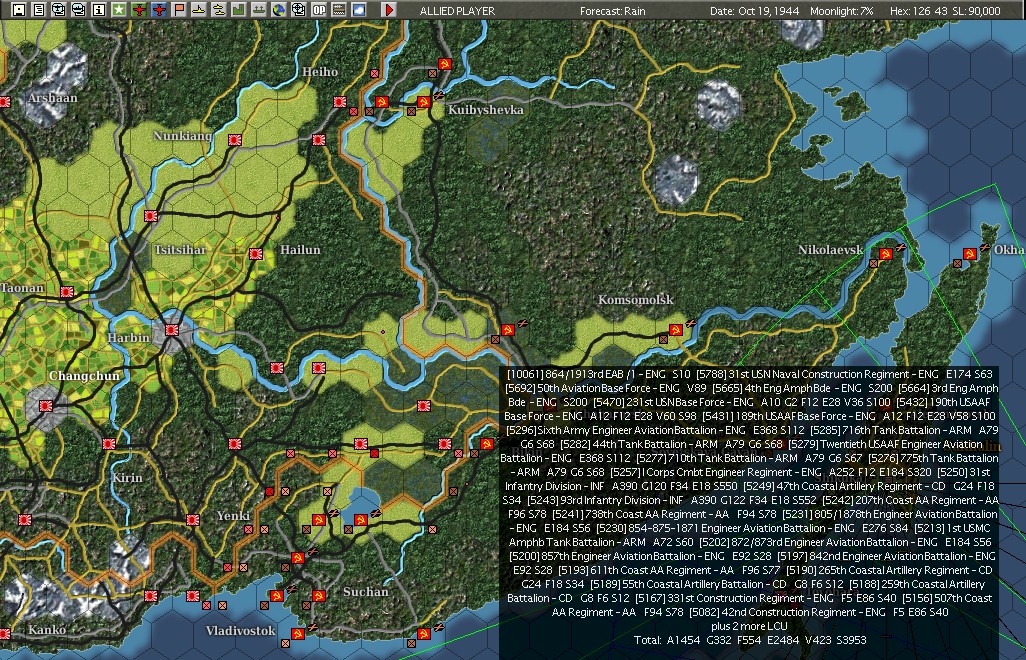Open the OP operations report icon
Screen dimensions: 1026x660
click(x=319, y=10)
